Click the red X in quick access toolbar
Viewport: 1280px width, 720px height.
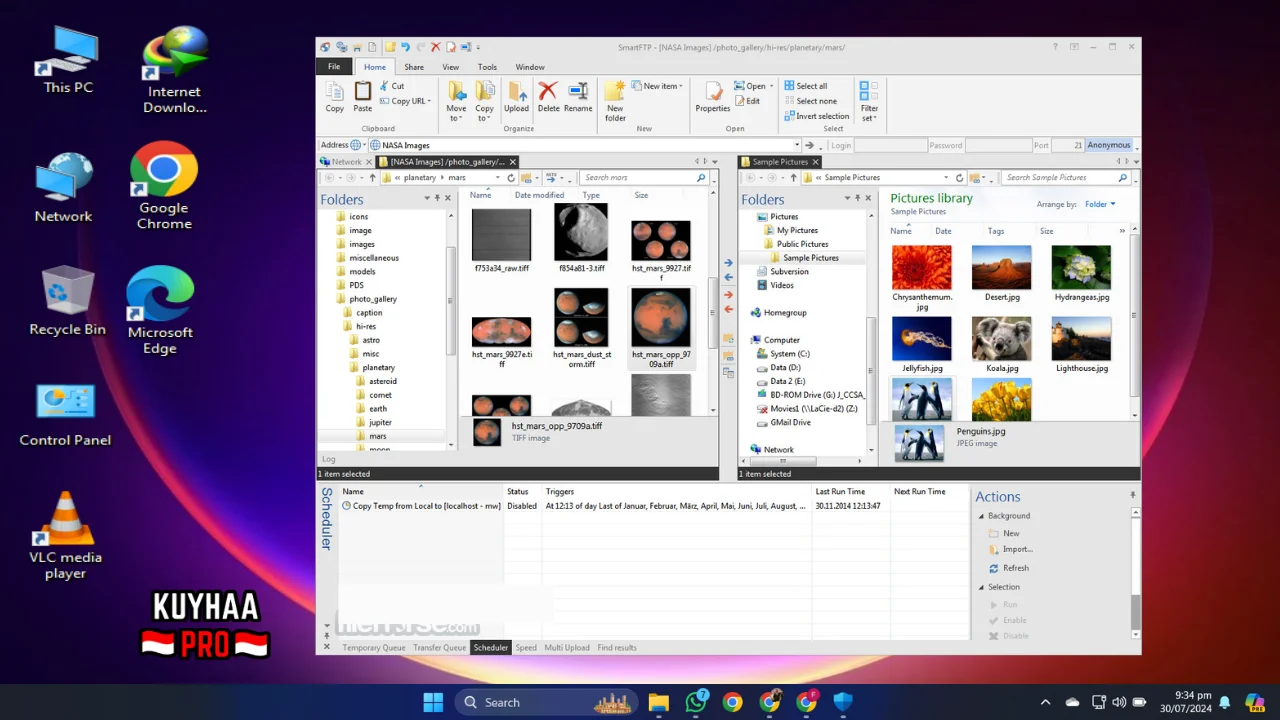435,47
